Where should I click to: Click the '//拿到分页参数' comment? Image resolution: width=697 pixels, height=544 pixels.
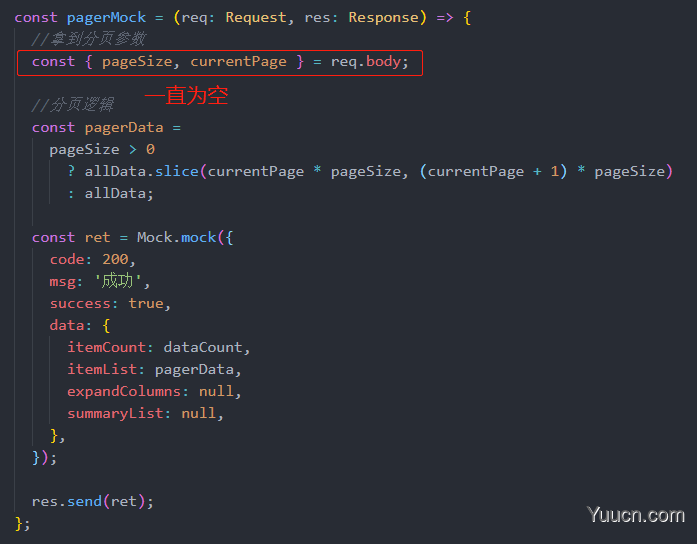88,39
